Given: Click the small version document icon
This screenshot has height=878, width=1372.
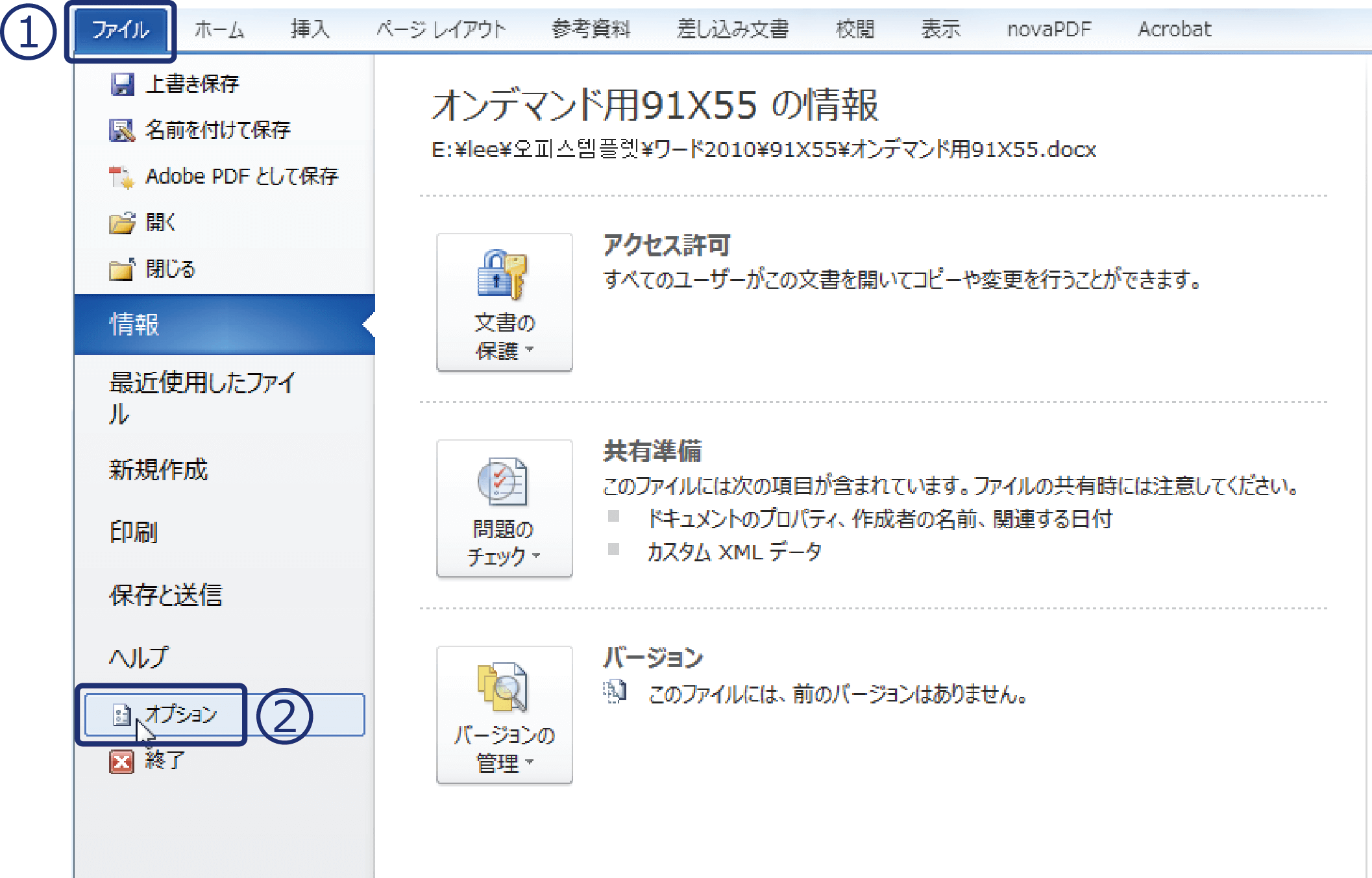Looking at the screenshot, I should (615, 692).
